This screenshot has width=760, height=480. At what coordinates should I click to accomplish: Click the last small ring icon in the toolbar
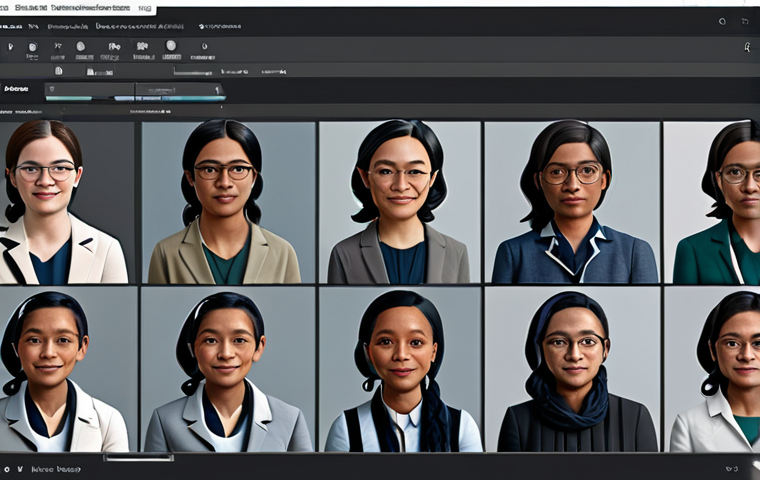(205, 47)
